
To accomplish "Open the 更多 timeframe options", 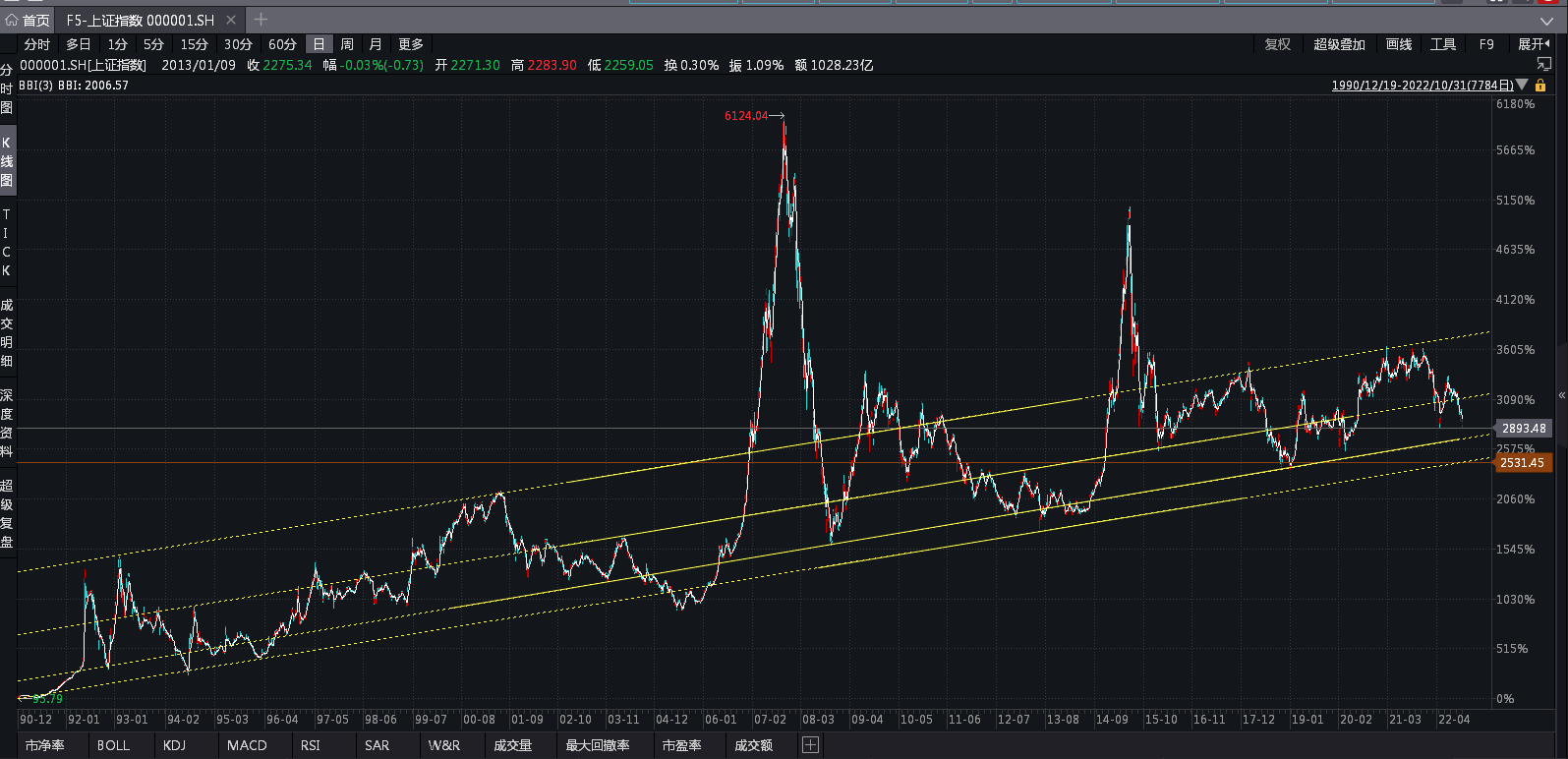I will [x=411, y=44].
